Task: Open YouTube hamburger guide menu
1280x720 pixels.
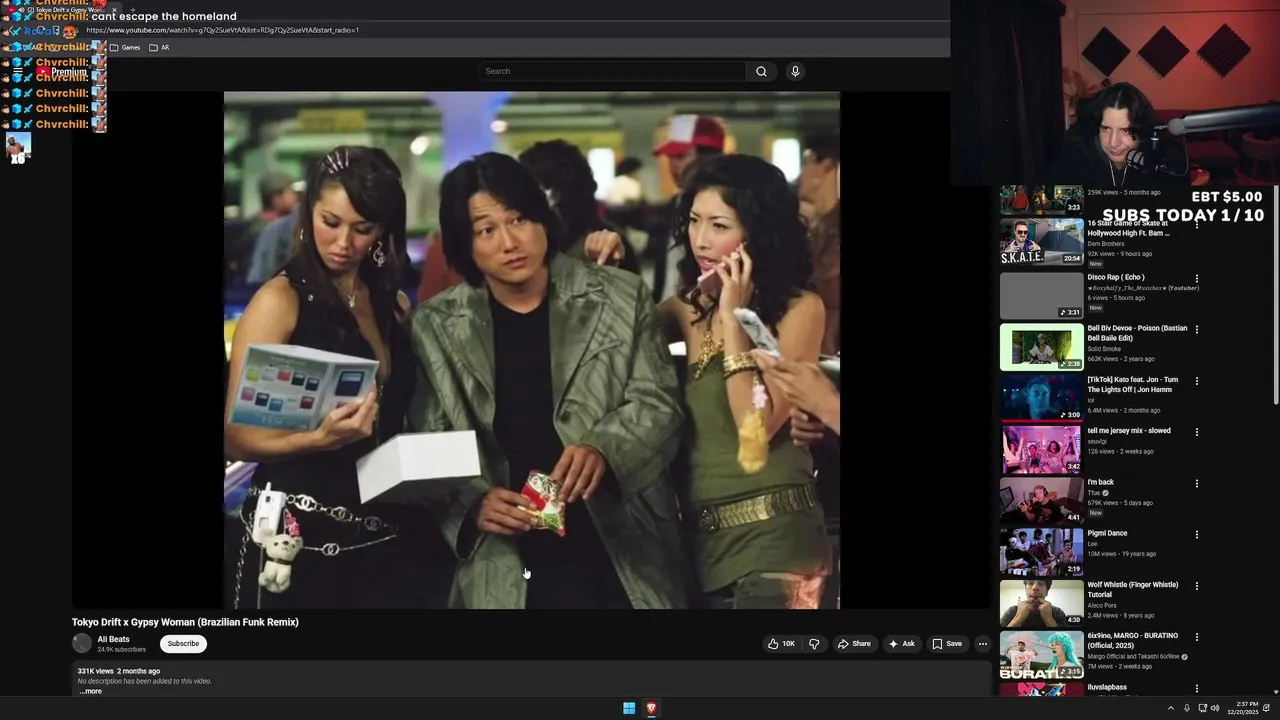Action: 18,72
